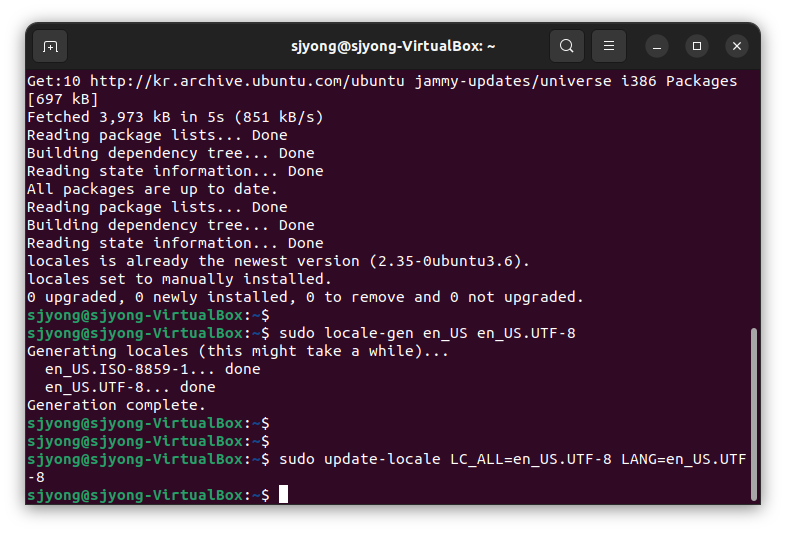
Task: Click 'All packages are up to date.' line
Action: click(x=152, y=190)
